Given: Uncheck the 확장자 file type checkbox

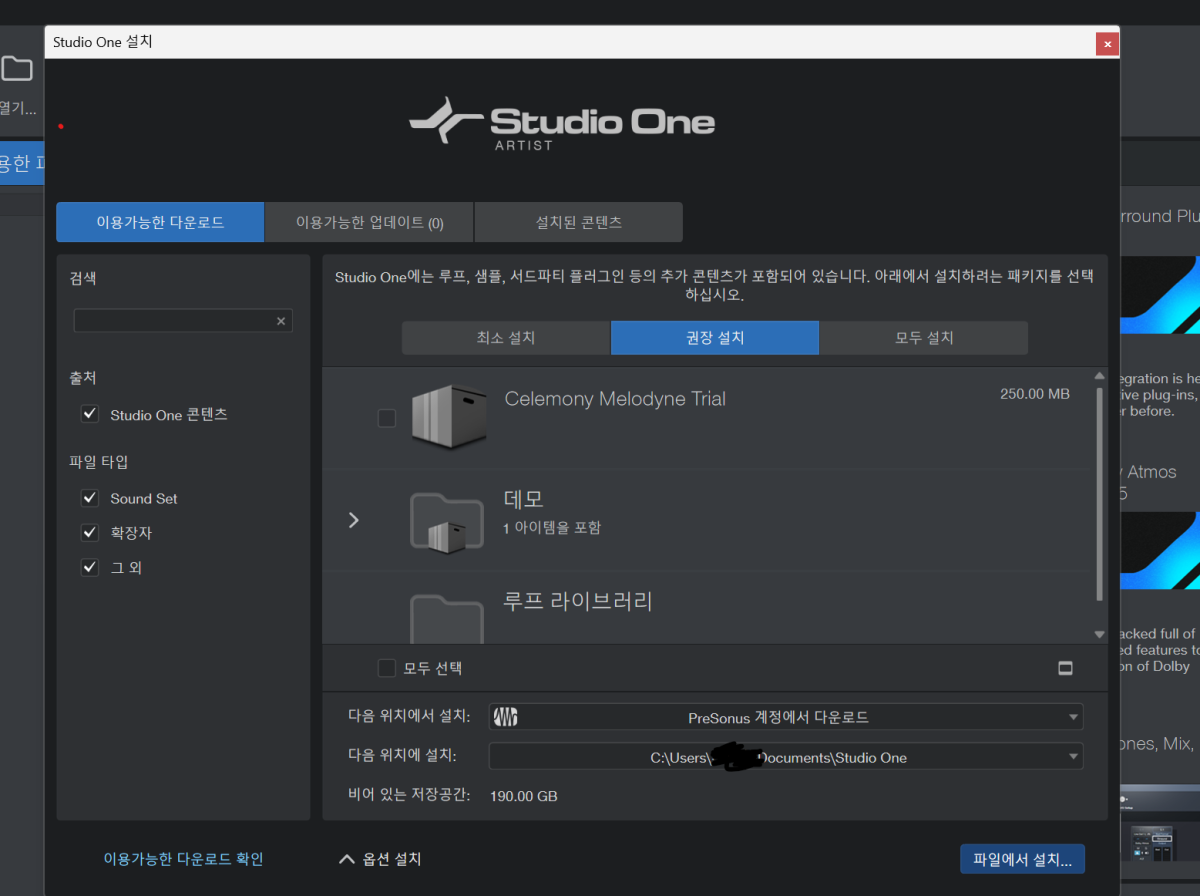Looking at the screenshot, I should point(90,533).
